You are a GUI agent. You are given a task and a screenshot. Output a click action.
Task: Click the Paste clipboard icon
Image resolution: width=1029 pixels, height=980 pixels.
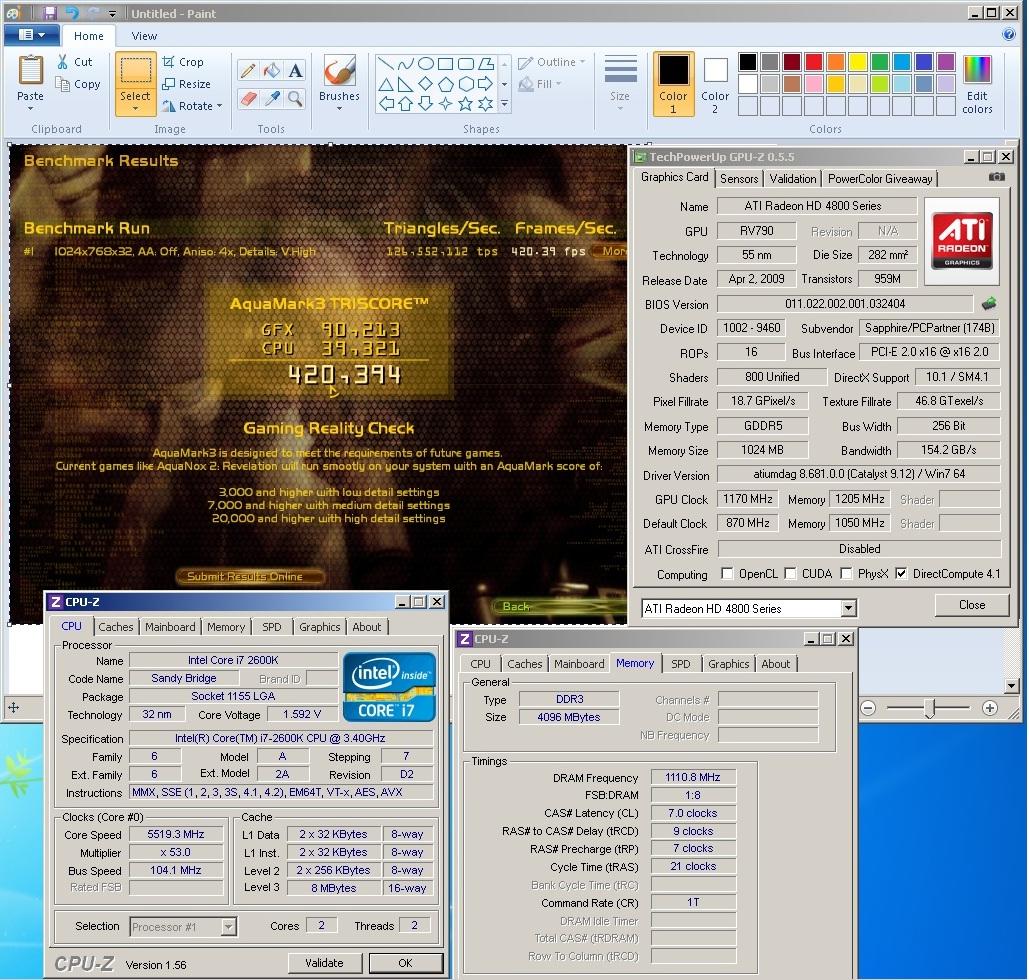(30, 70)
